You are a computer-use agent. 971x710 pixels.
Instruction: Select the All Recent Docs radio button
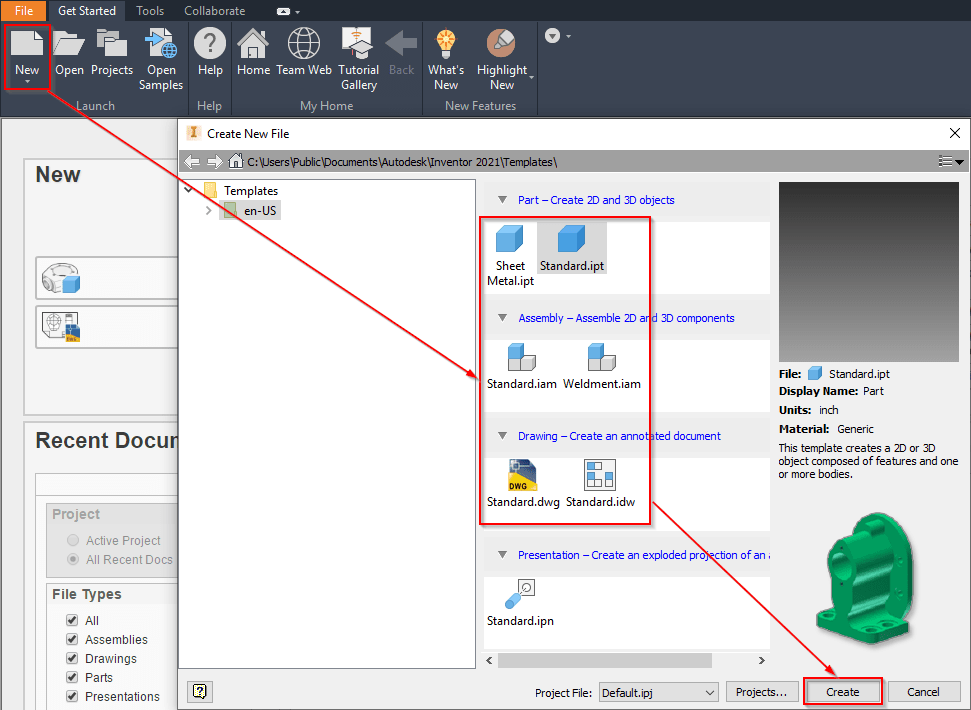point(73,559)
